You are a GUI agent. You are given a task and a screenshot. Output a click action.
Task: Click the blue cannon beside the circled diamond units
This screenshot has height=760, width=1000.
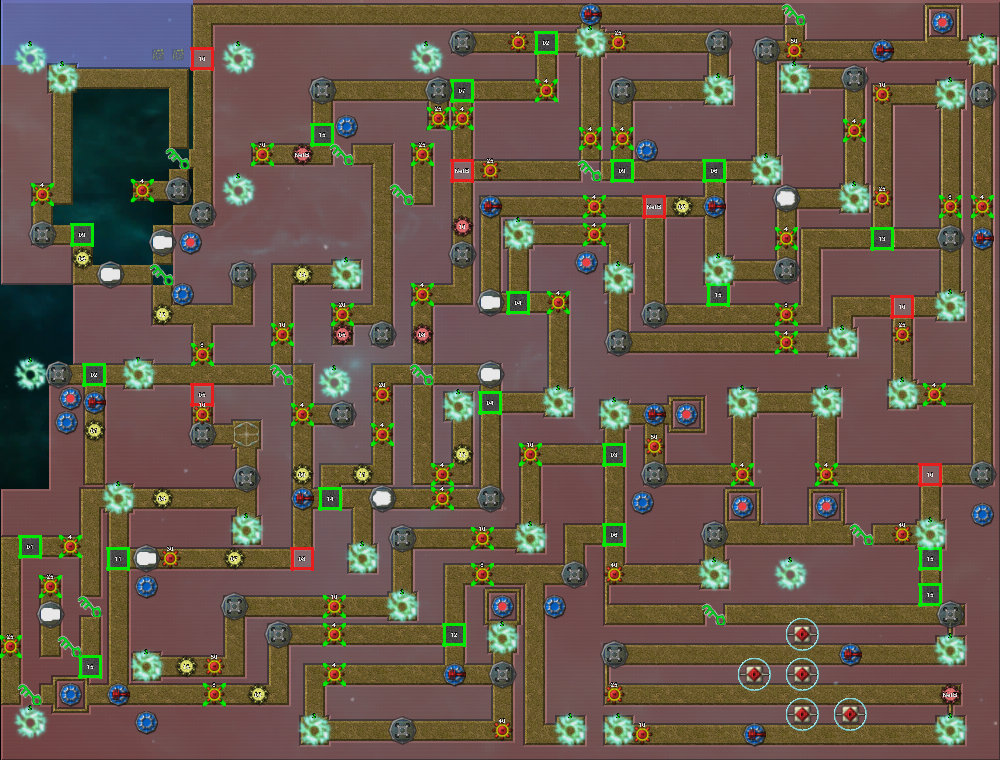point(850,655)
